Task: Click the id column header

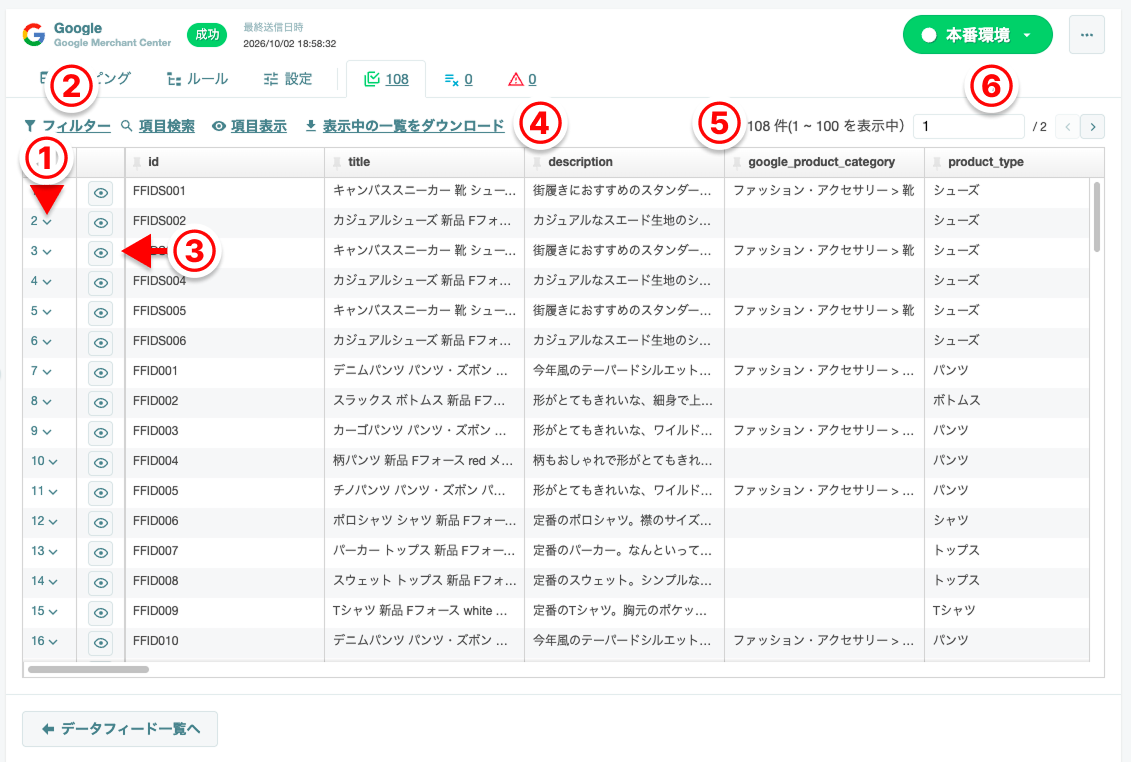Action: 225,162
